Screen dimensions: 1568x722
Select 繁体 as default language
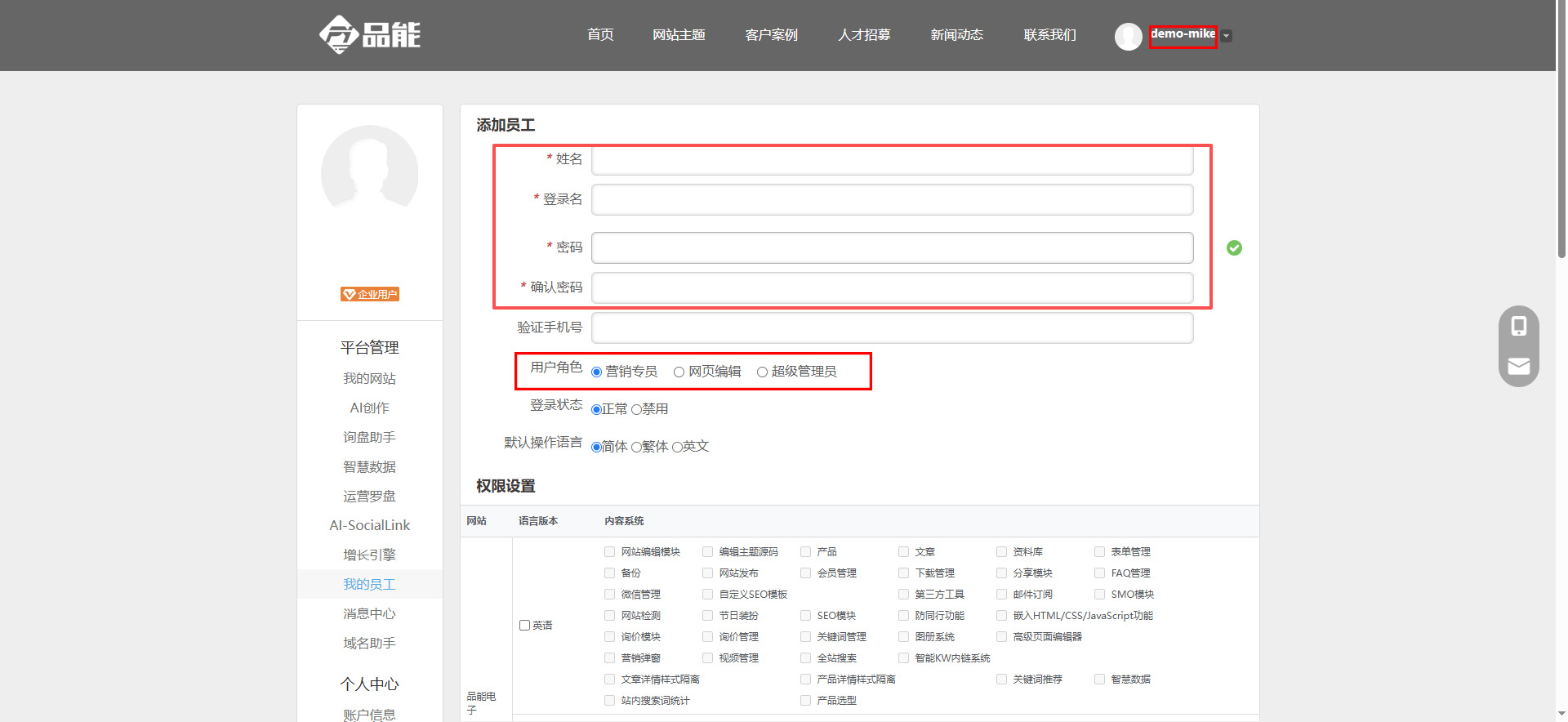pyautogui.click(x=636, y=448)
